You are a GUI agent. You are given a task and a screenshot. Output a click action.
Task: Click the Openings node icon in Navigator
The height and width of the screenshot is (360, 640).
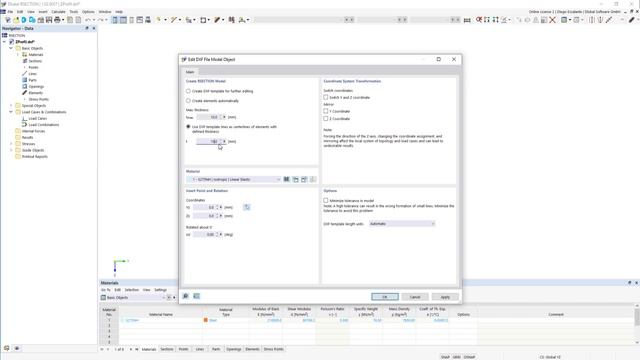point(24,87)
